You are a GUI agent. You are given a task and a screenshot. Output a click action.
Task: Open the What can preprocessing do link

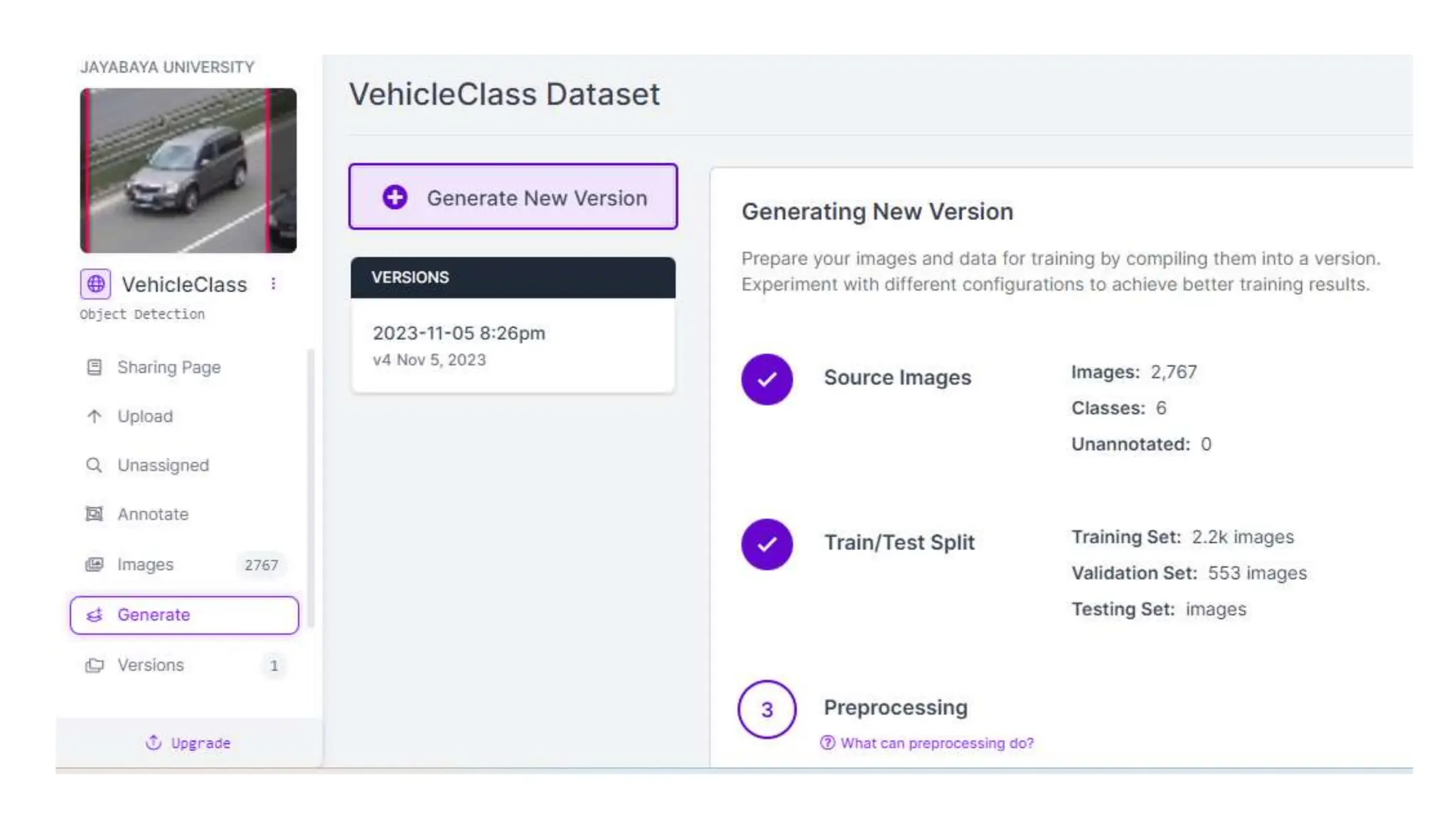pos(936,743)
